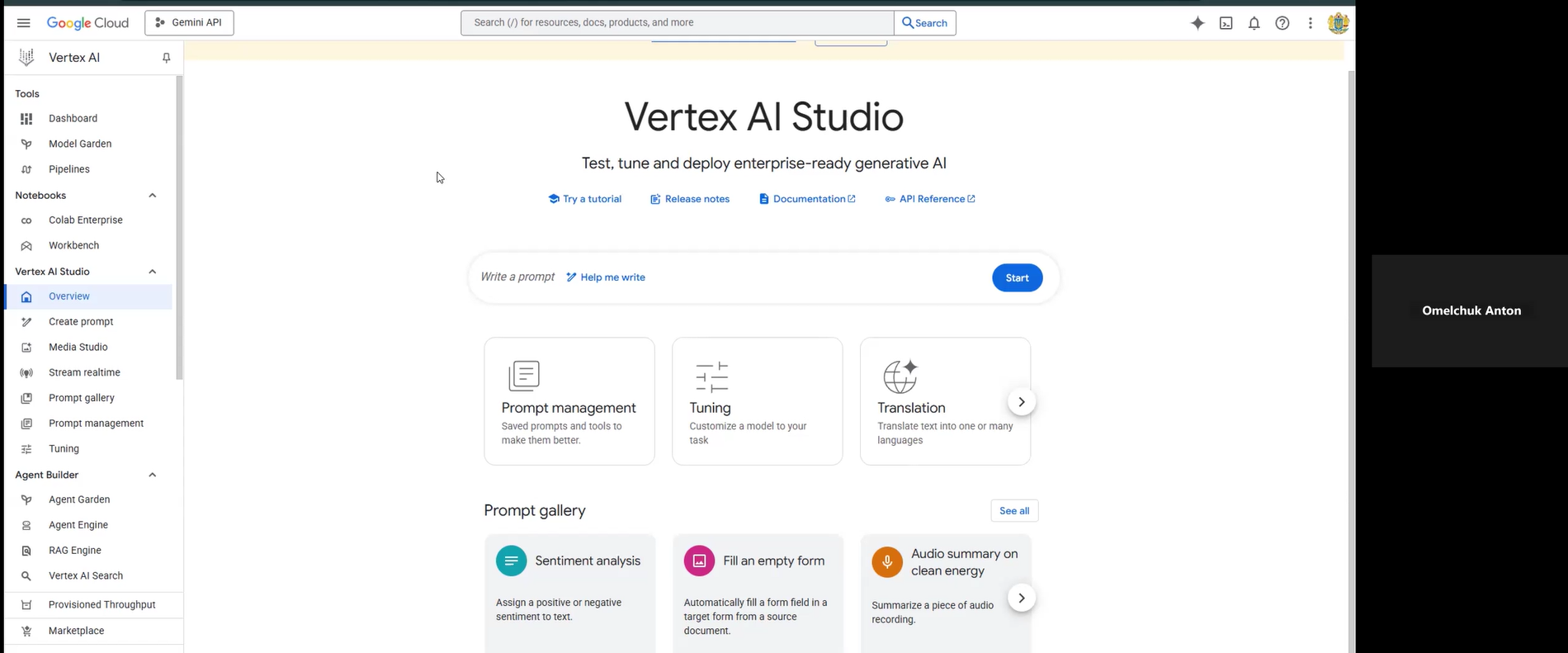Activate Cloud Shell terminal icon
This screenshot has height=653, width=1568.
coord(1226,23)
